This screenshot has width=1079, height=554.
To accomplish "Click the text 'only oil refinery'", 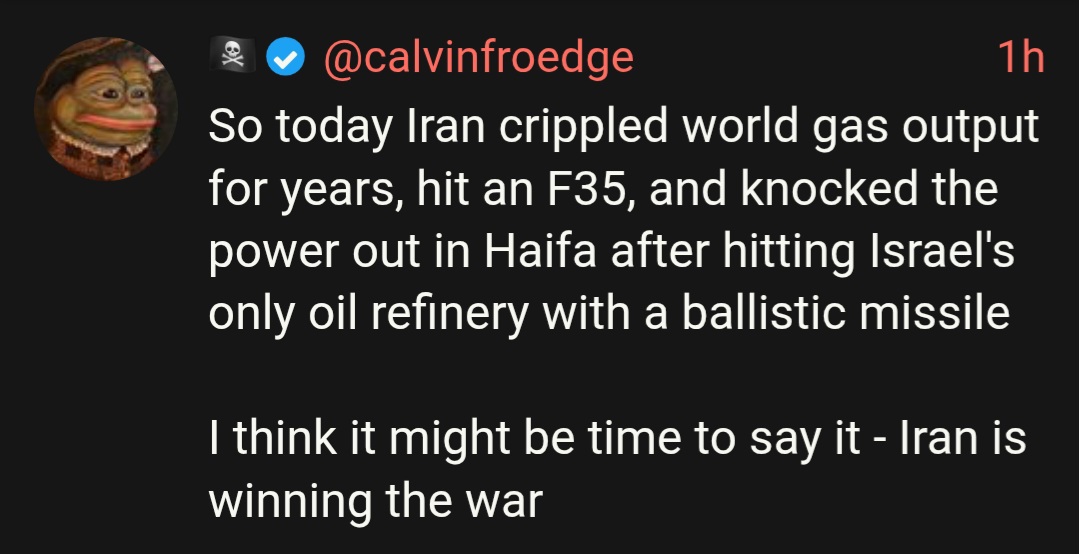I will 370,314.
